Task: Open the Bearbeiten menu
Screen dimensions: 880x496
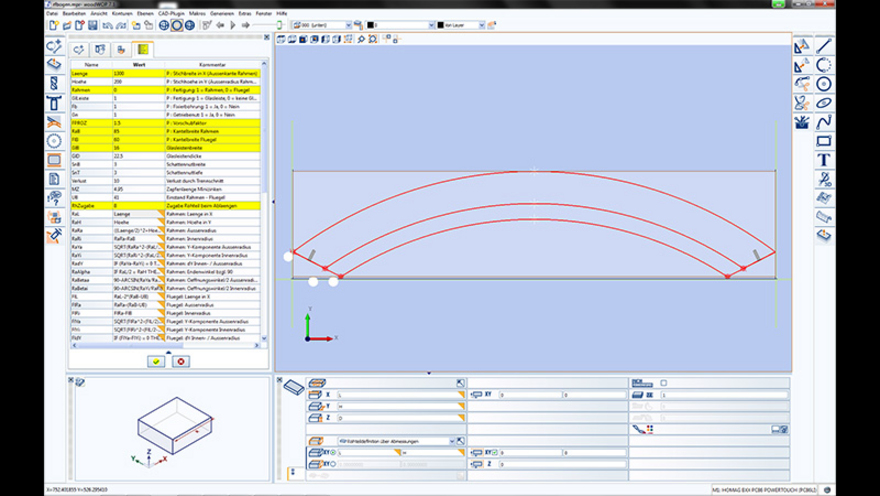Action: point(74,13)
